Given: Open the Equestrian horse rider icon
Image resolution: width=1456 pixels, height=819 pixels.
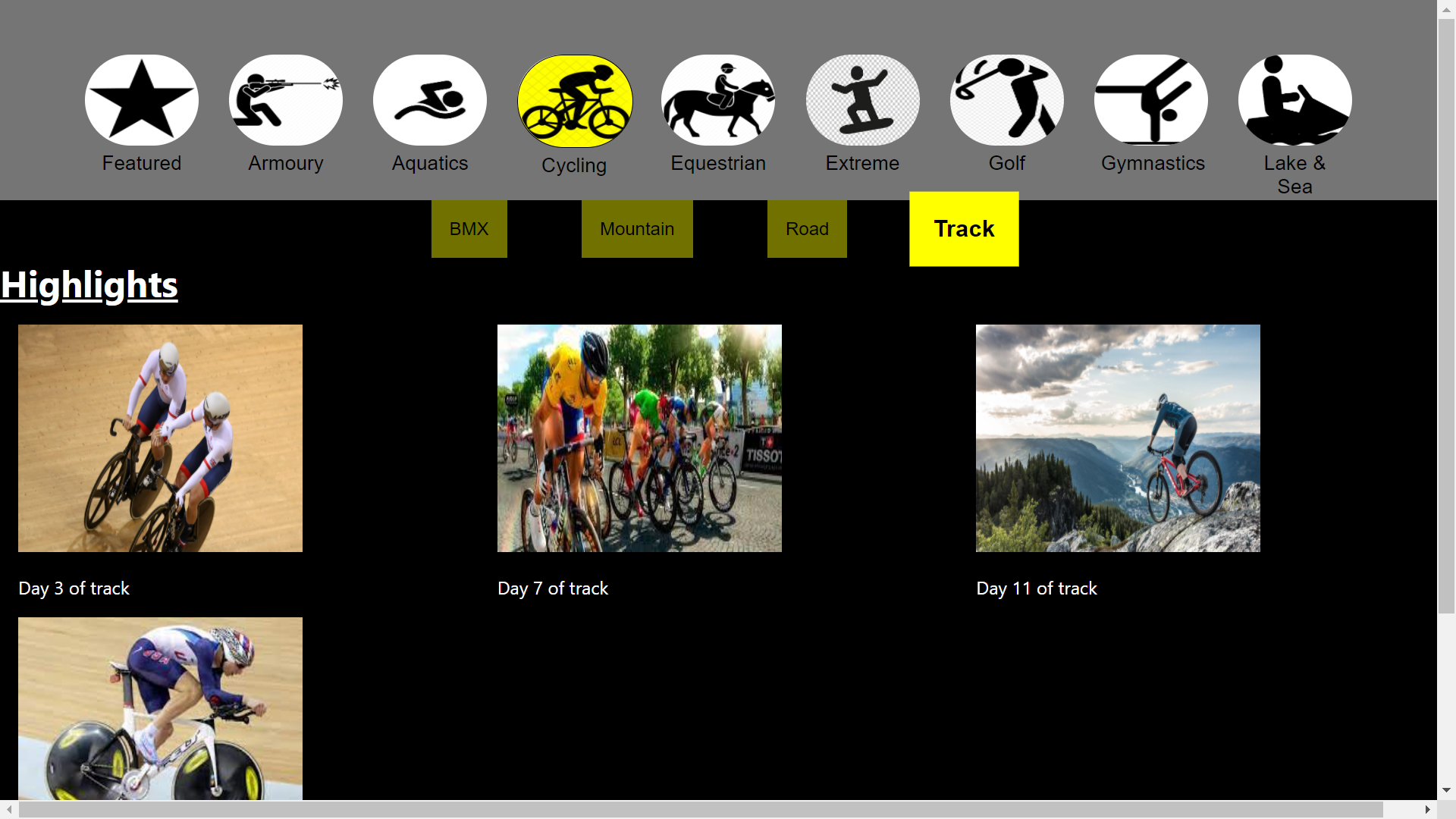Looking at the screenshot, I should 718,100.
